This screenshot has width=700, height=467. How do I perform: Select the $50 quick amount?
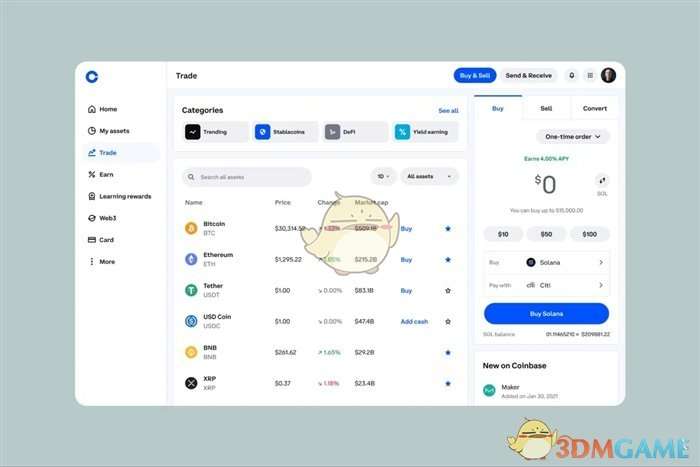click(546, 234)
